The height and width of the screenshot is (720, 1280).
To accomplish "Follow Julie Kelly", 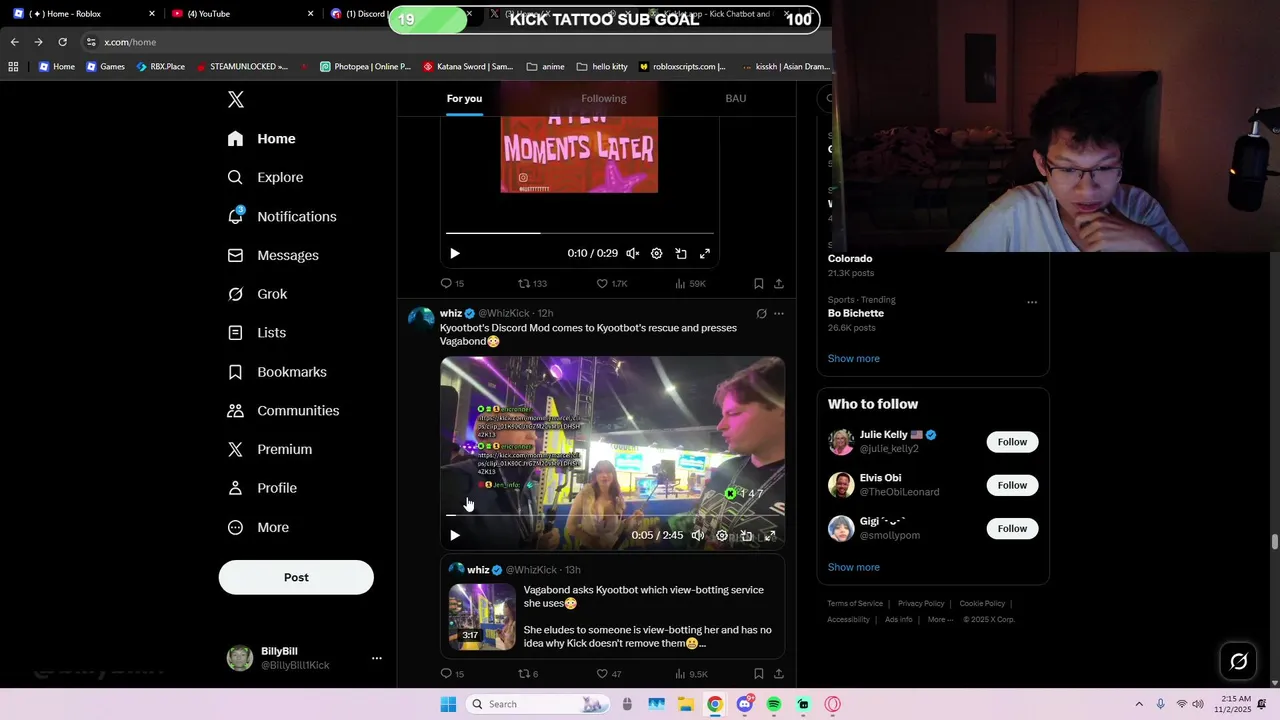I will (x=1012, y=442).
